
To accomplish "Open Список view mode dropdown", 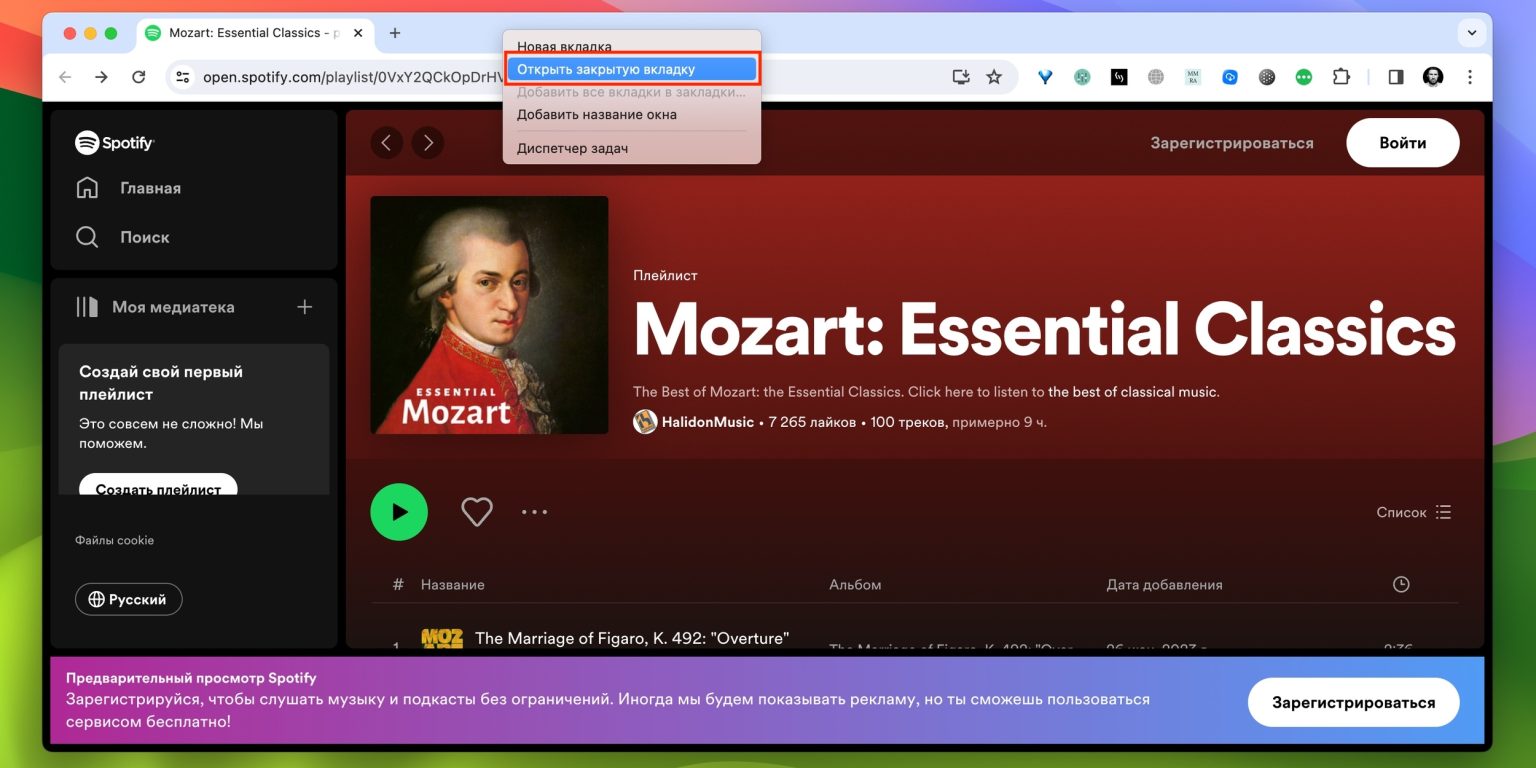I will click(x=1413, y=512).
